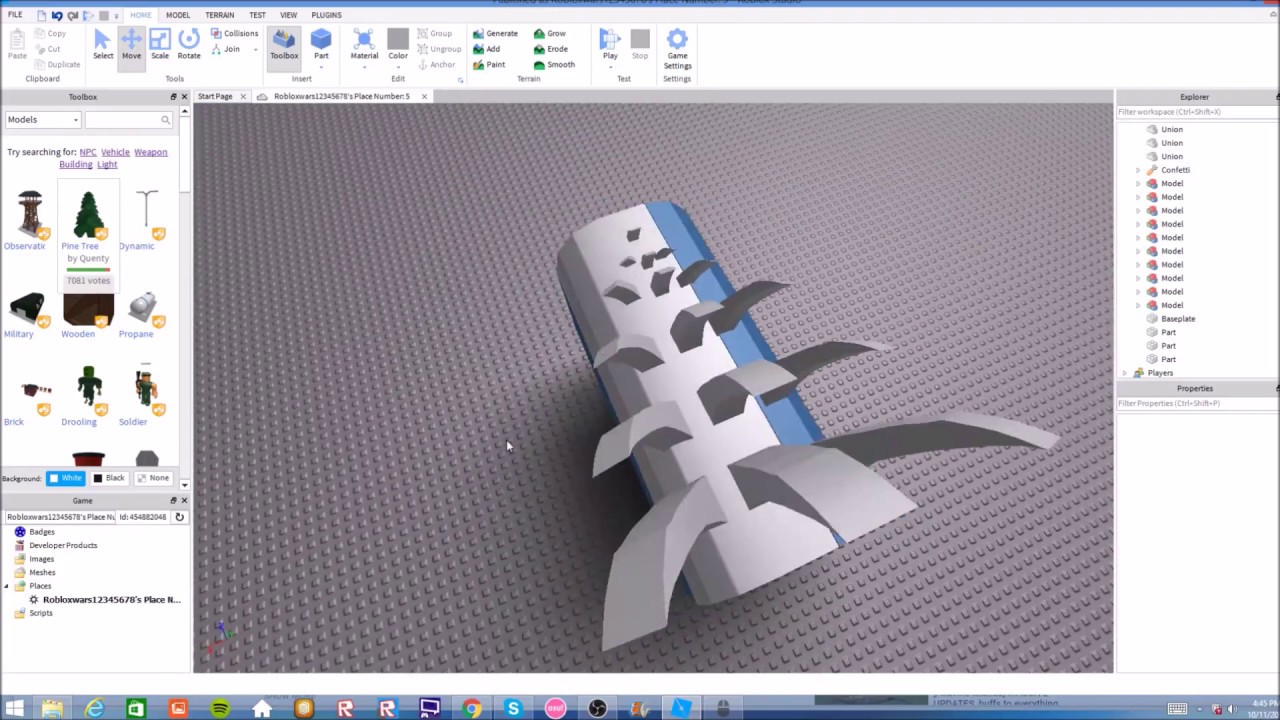
Task: Click the Generate terrain icon
Action: 495,33
